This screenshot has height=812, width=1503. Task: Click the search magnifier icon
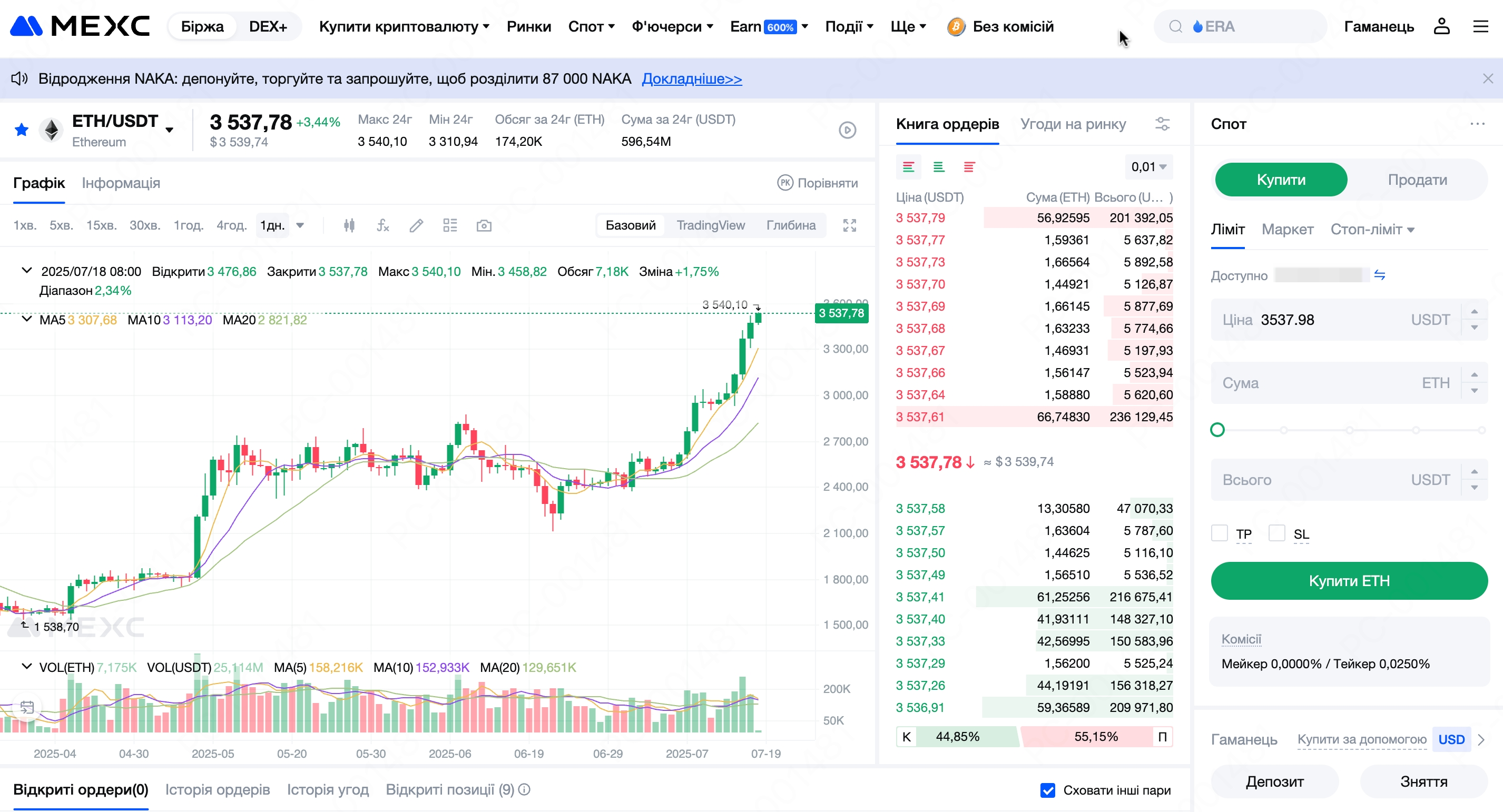tap(1176, 26)
